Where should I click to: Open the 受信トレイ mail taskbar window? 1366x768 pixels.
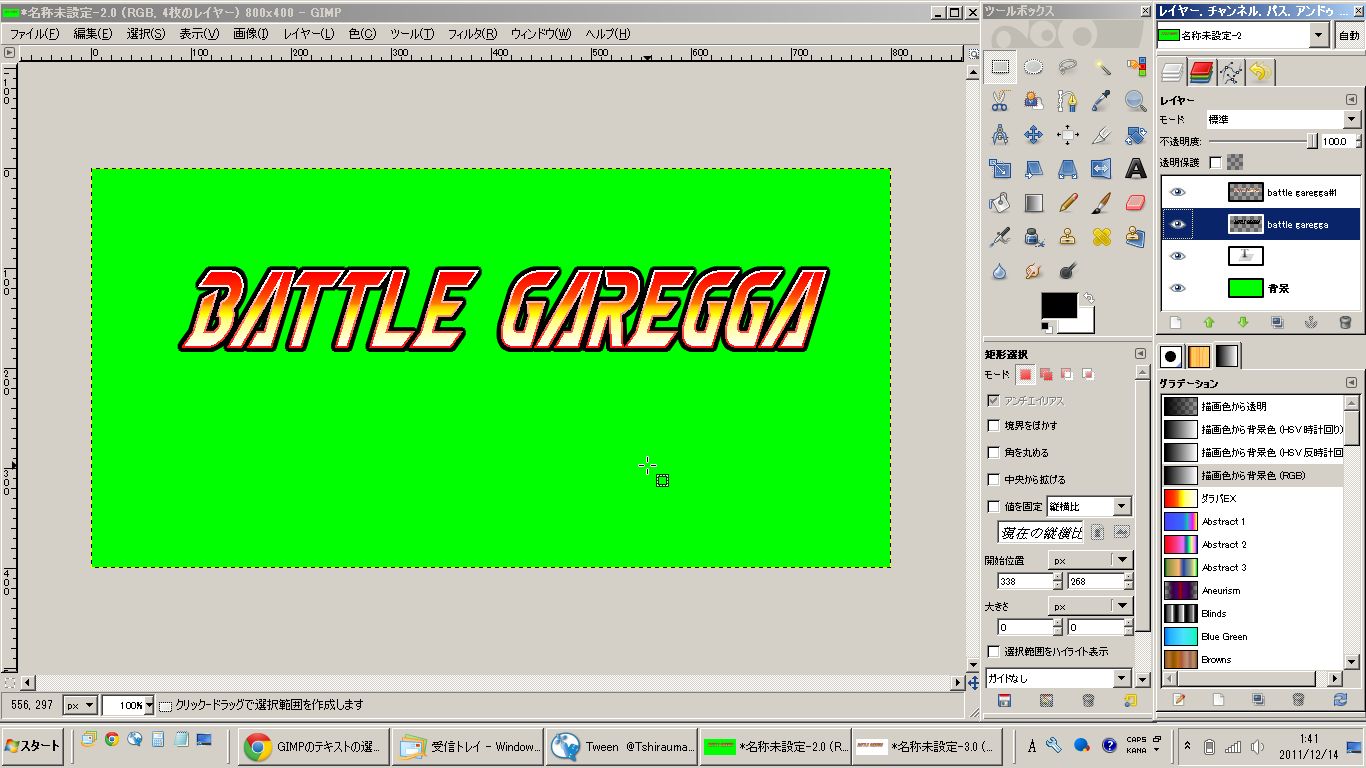pos(468,746)
